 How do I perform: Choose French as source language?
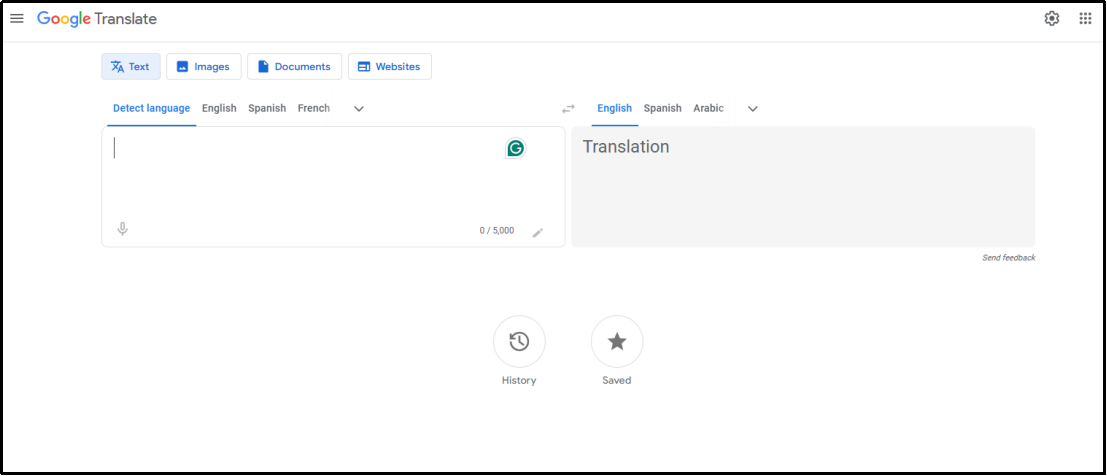[313, 108]
